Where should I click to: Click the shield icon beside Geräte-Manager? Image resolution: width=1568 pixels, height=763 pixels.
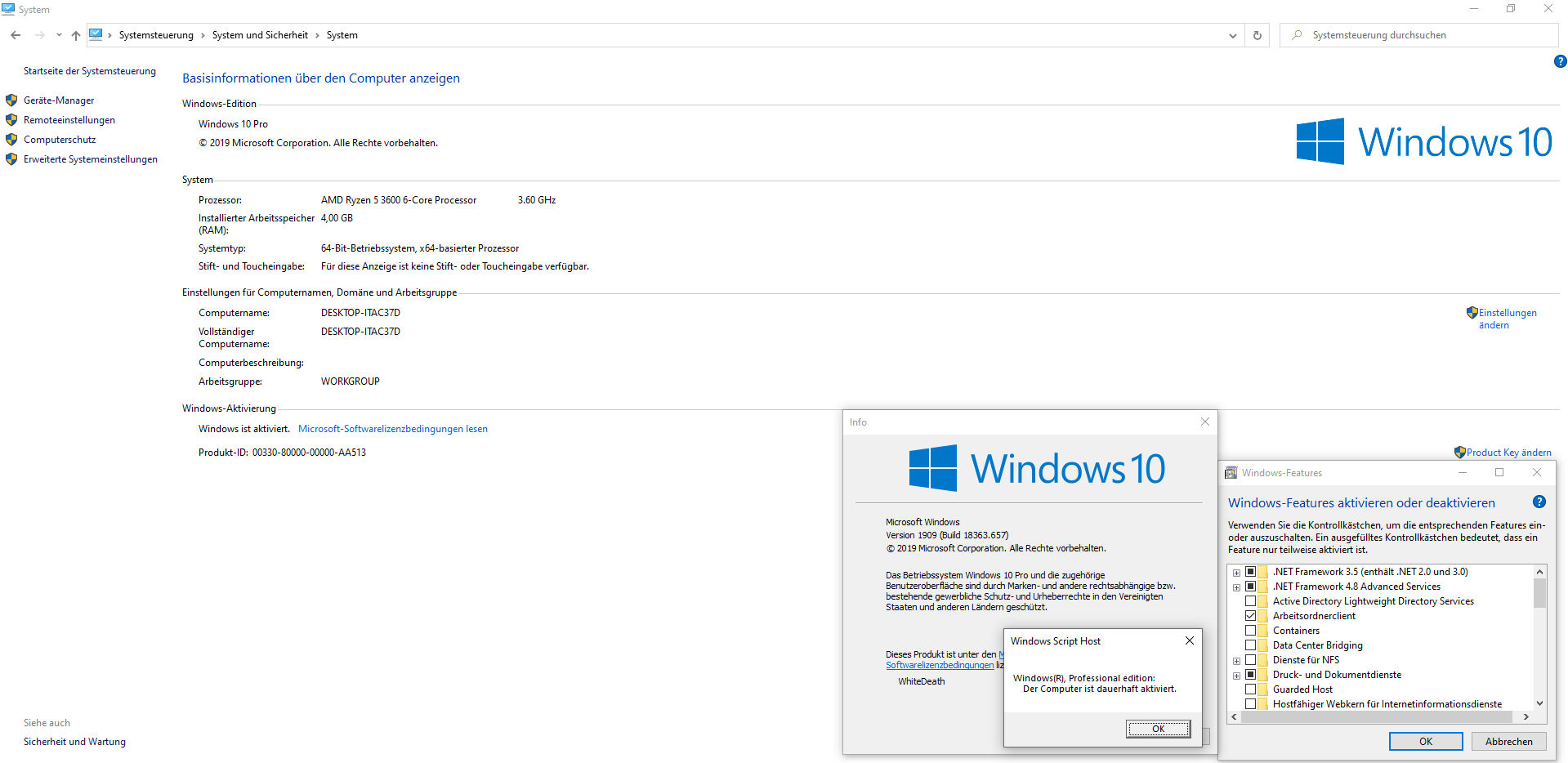pyautogui.click(x=11, y=100)
